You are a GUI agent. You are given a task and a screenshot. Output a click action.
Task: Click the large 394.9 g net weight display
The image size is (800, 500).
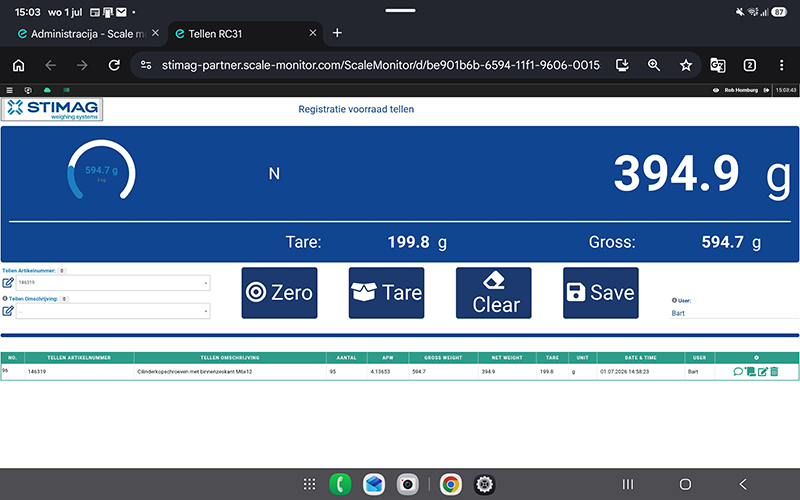(x=702, y=174)
